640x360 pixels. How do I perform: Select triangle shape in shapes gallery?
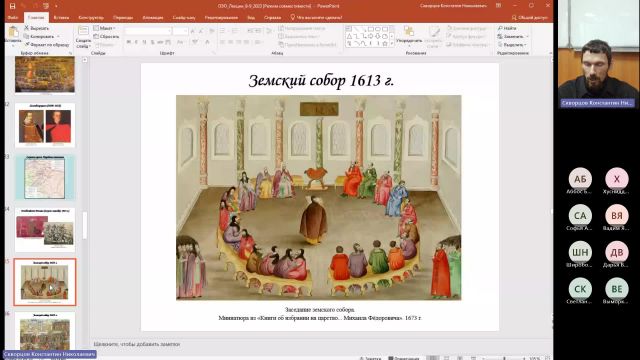349,36
